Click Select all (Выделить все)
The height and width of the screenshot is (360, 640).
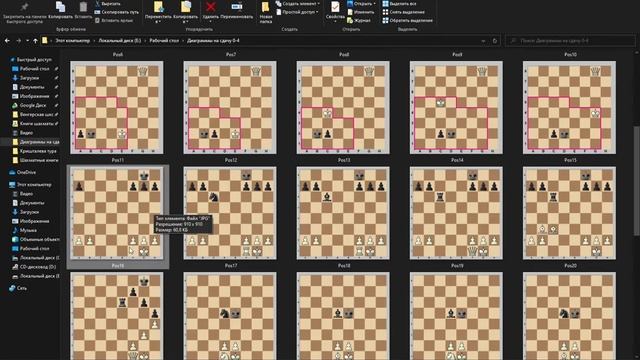[400, 4]
